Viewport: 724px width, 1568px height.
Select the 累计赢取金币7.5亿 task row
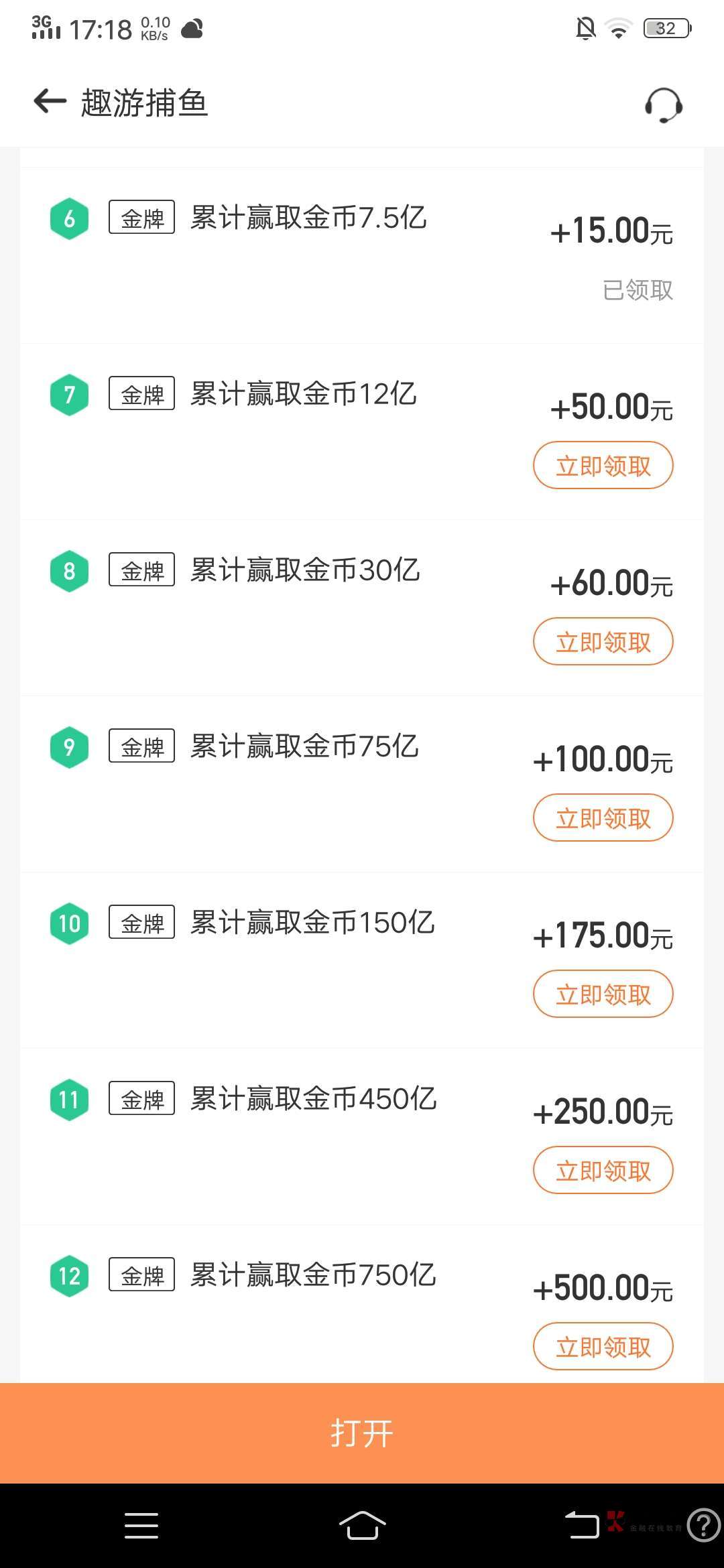click(x=308, y=218)
